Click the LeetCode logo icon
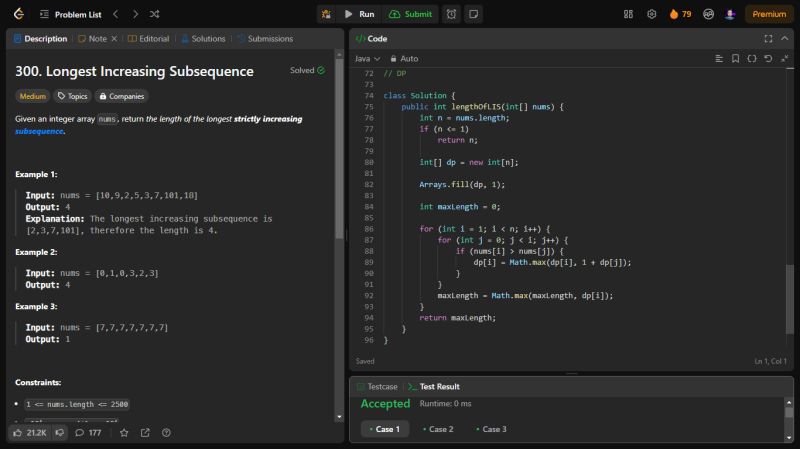The height and width of the screenshot is (449, 800). [19, 14]
